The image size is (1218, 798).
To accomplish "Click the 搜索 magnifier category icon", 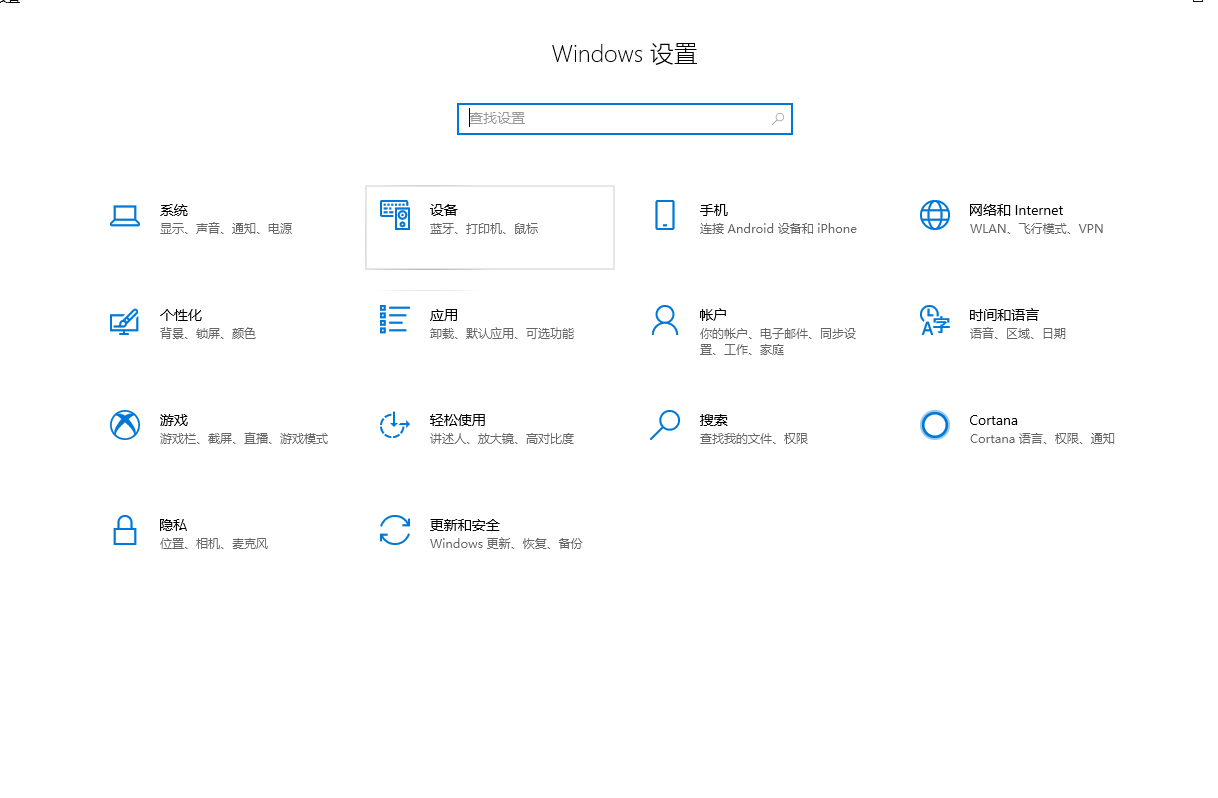I will (x=665, y=425).
